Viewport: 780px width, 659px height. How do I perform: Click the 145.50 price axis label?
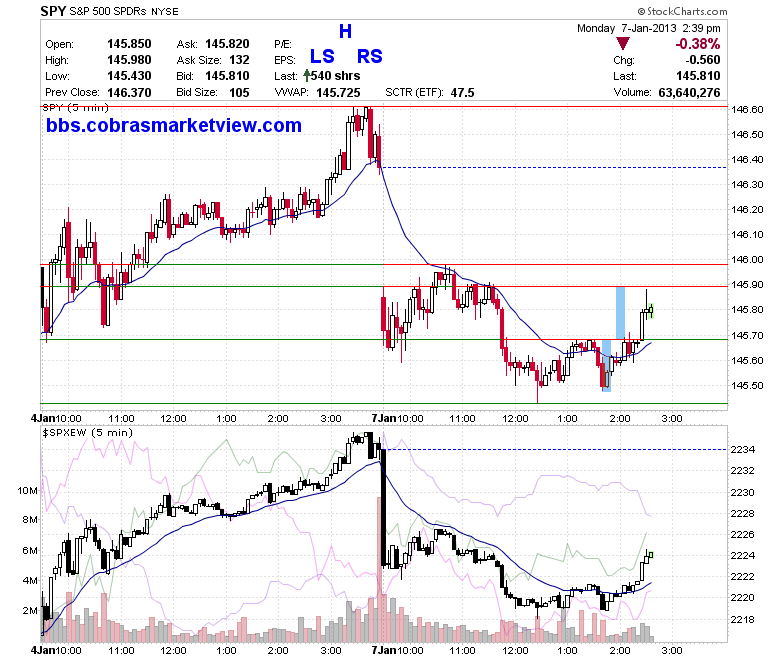point(747,385)
